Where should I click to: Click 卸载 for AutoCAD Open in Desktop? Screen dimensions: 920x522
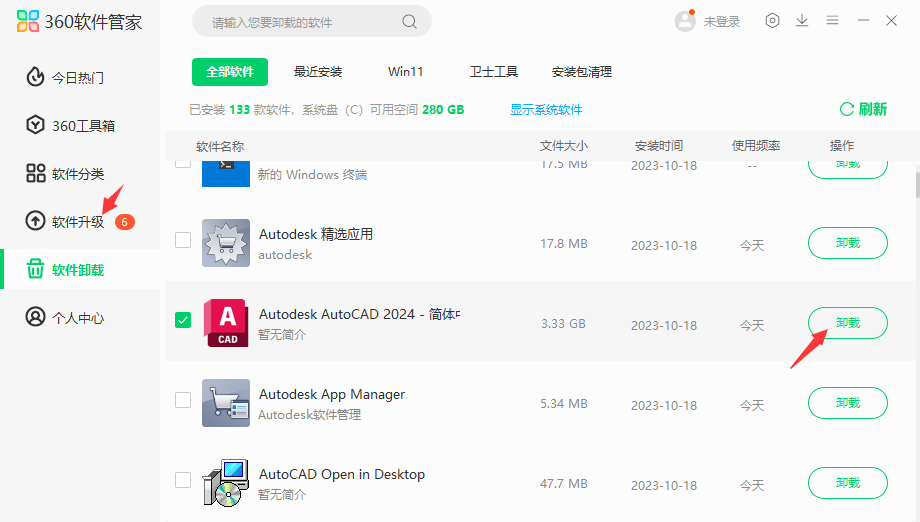coord(847,483)
